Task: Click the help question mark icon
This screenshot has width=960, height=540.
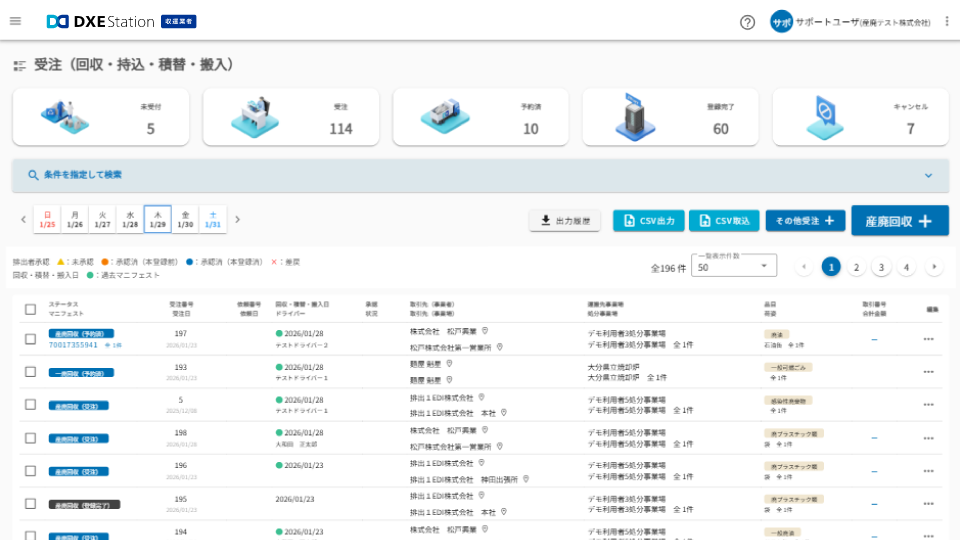Action: click(x=747, y=22)
